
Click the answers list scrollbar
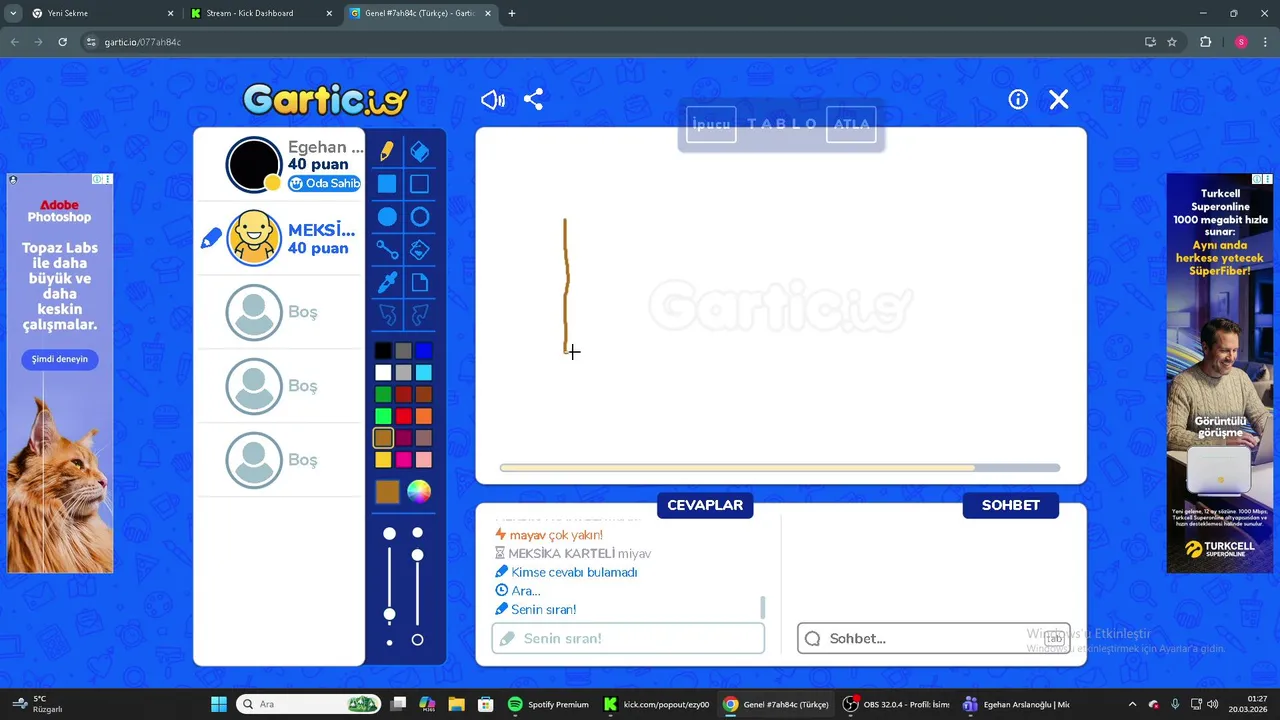click(763, 606)
